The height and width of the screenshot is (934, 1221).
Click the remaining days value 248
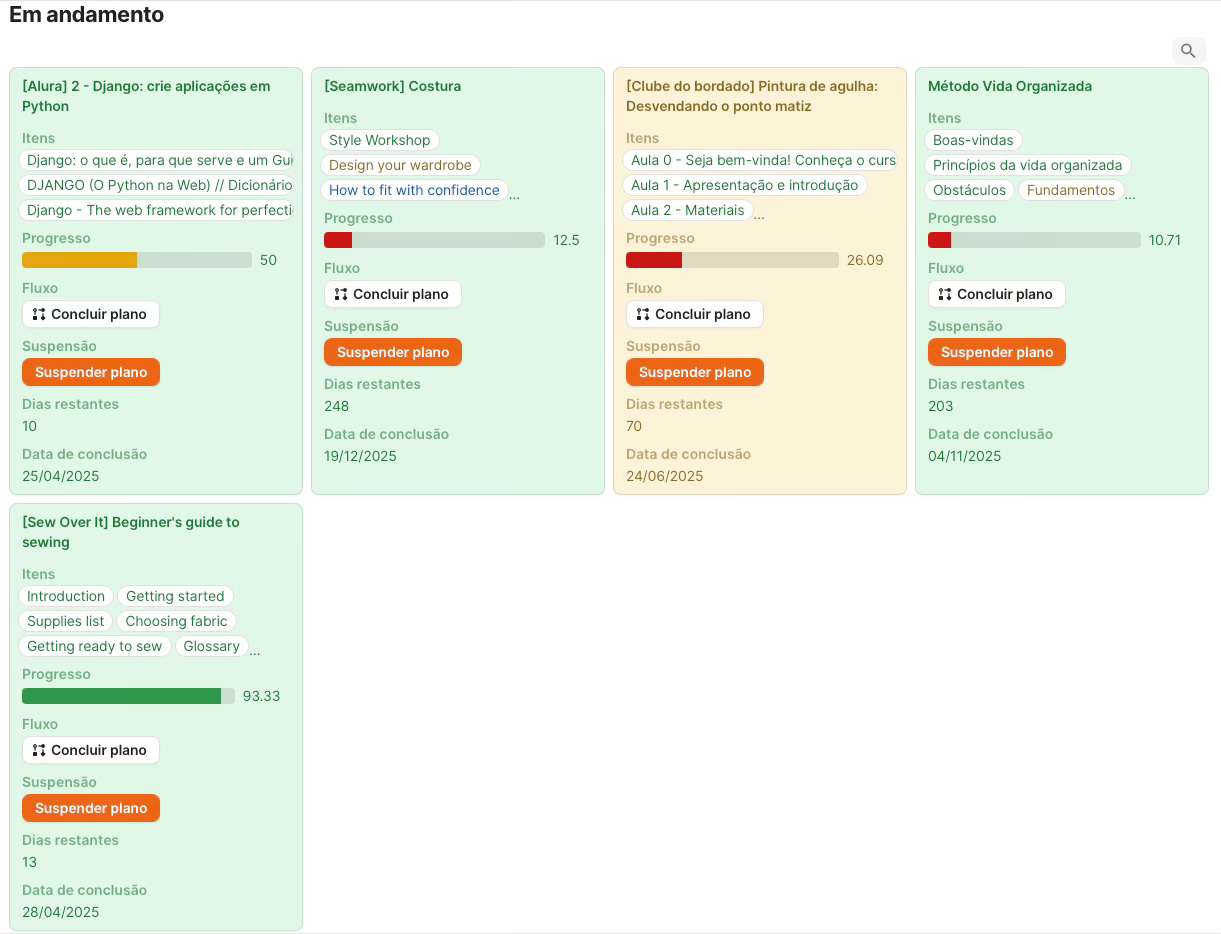[337, 406]
